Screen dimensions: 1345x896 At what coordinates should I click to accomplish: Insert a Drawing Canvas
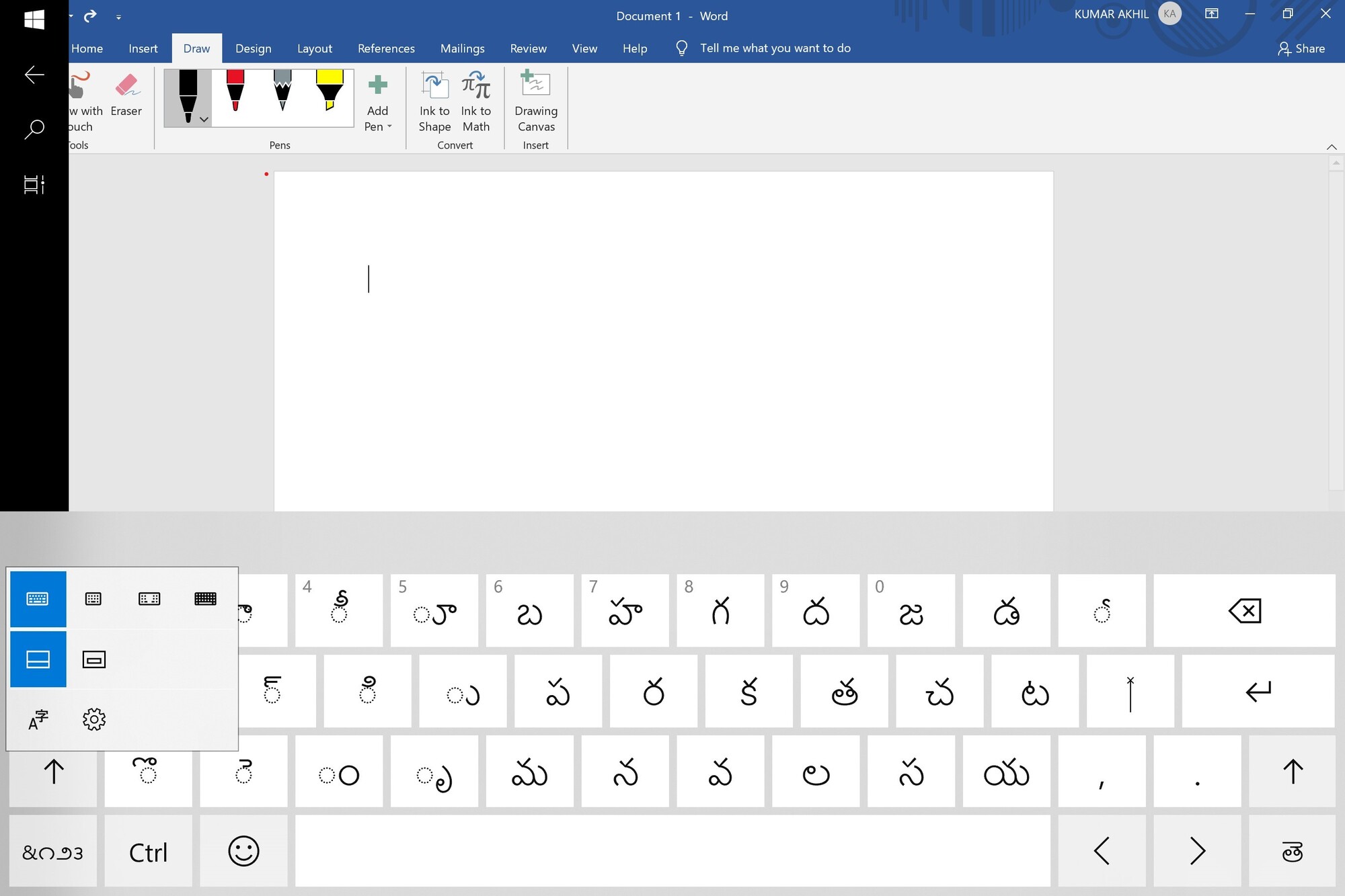pos(536,102)
